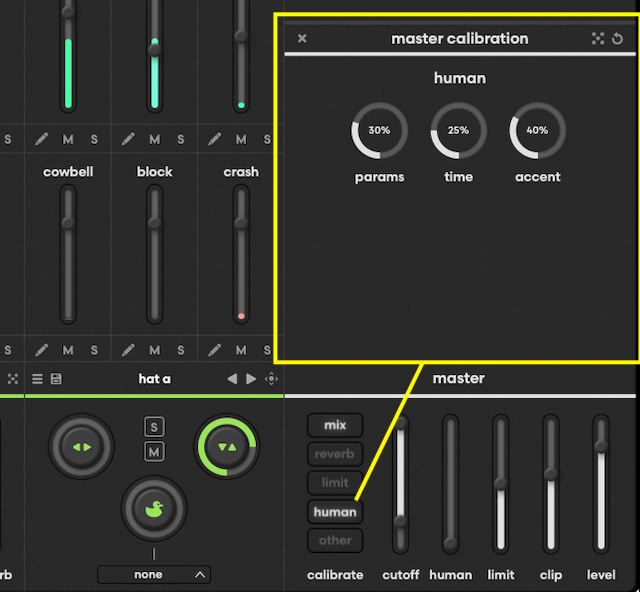Screen dimensions: 640x592
Task: Select the mix calibrate tab
Action: click(x=335, y=425)
